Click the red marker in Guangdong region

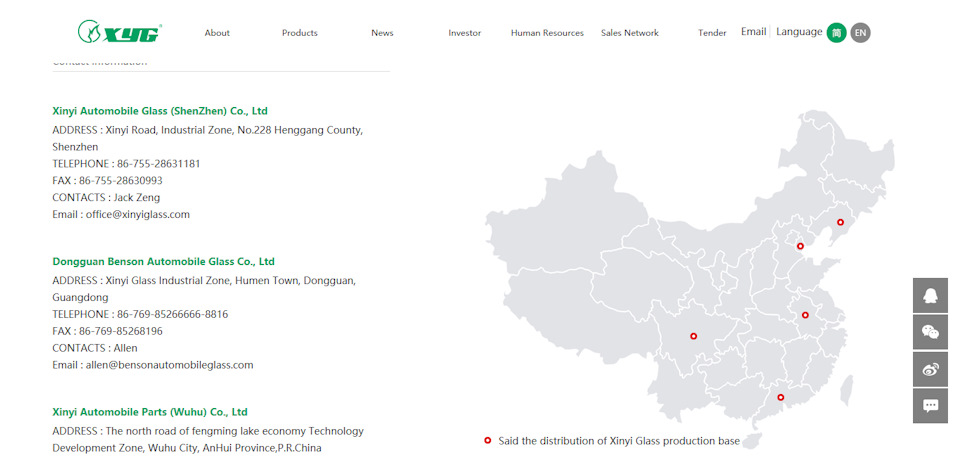click(x=781, y=397)
